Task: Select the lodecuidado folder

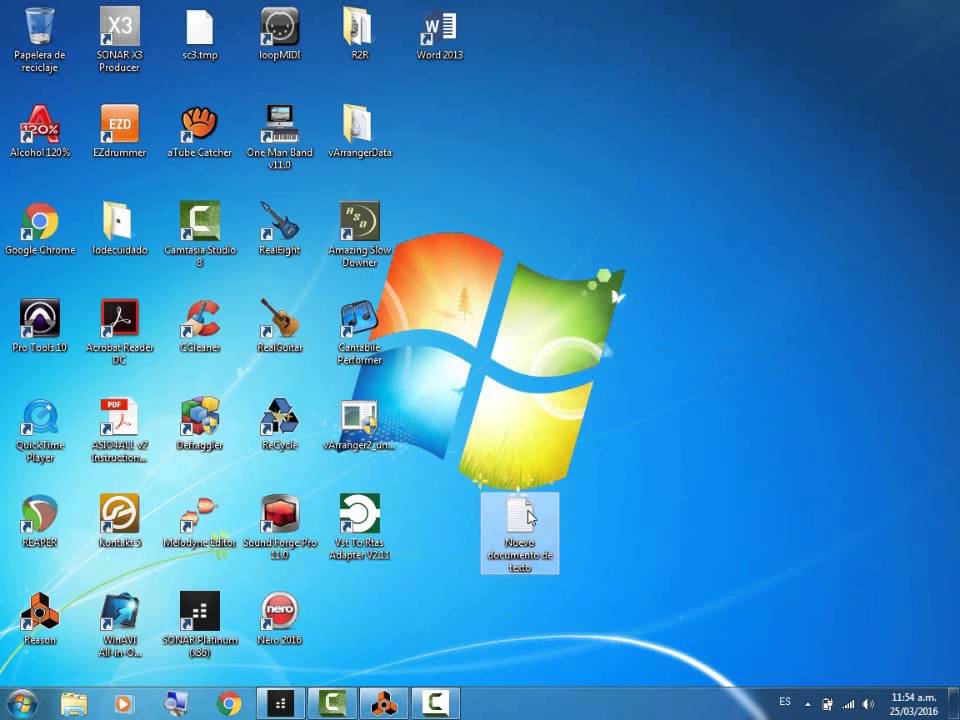Action: pos(120,229)
